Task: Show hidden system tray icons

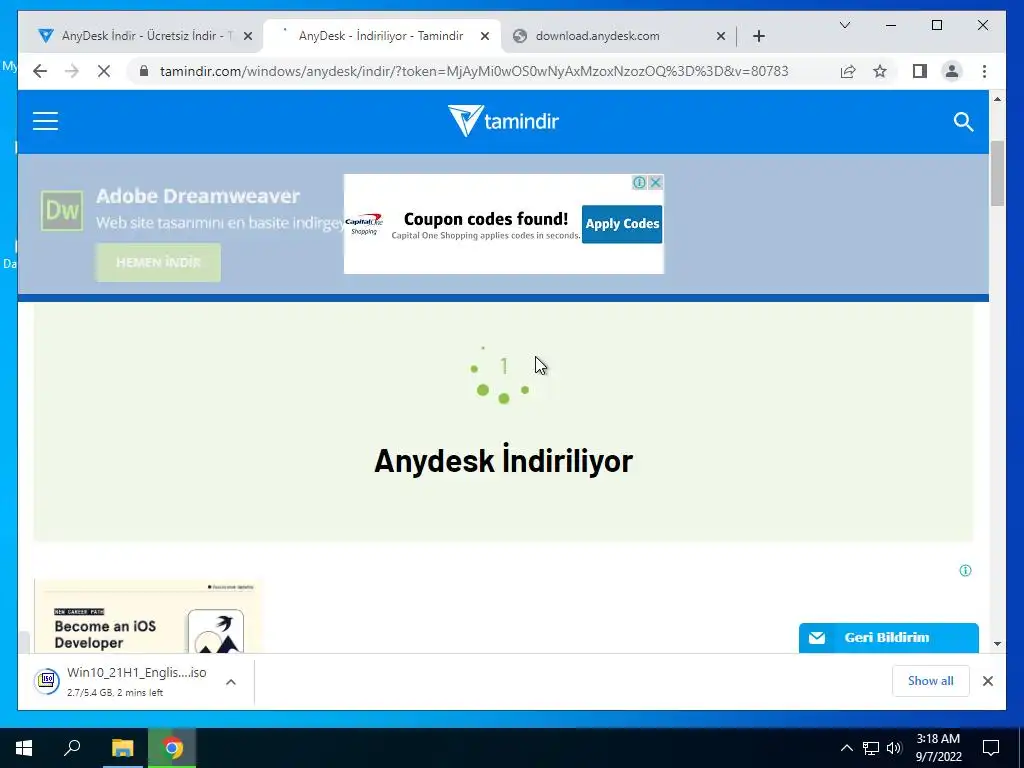Action: 846,748
